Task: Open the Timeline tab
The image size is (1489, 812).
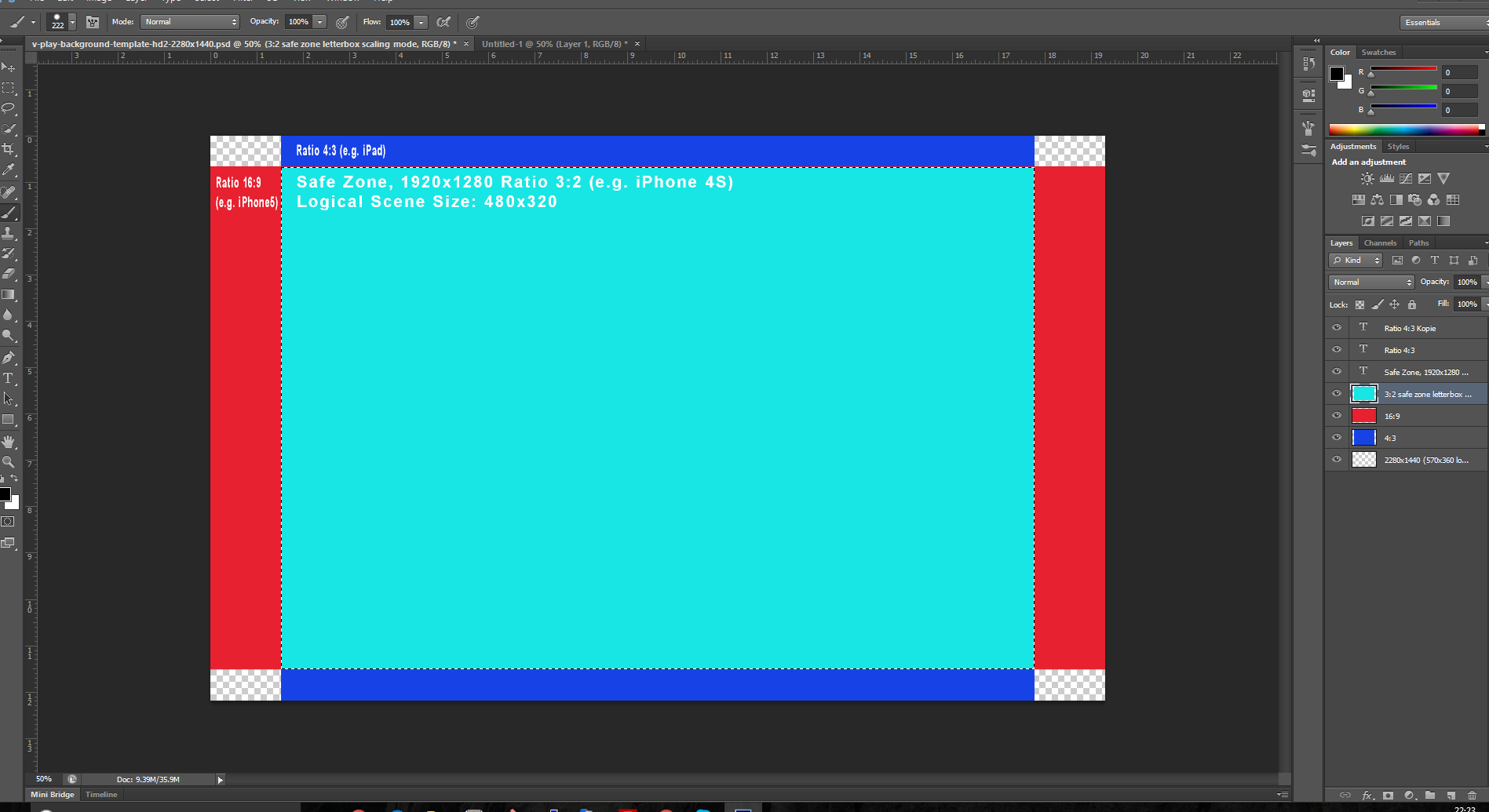Action: click(101, 795)
